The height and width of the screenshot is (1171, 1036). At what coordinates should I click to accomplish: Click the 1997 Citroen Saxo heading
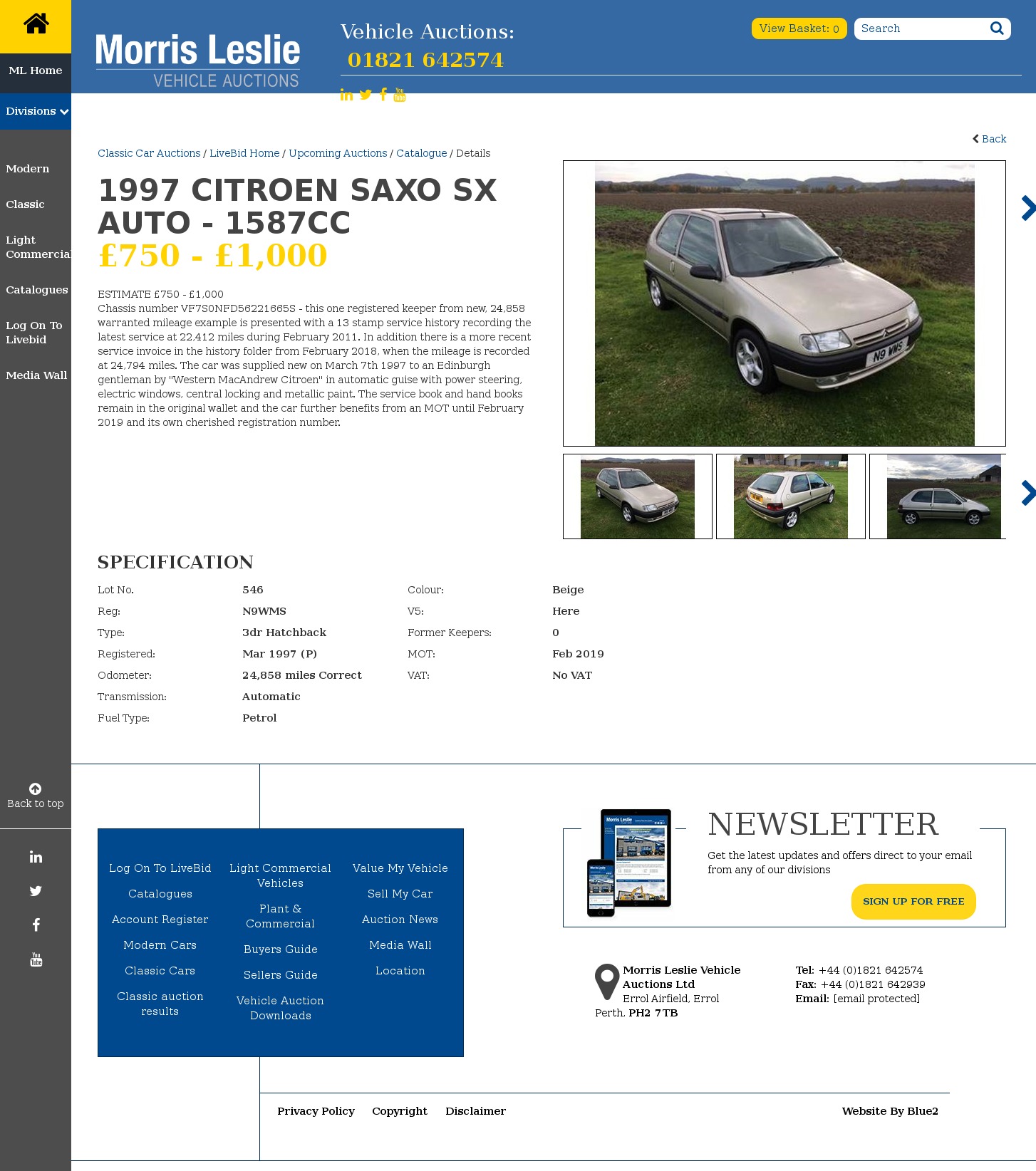coord(297,207)
